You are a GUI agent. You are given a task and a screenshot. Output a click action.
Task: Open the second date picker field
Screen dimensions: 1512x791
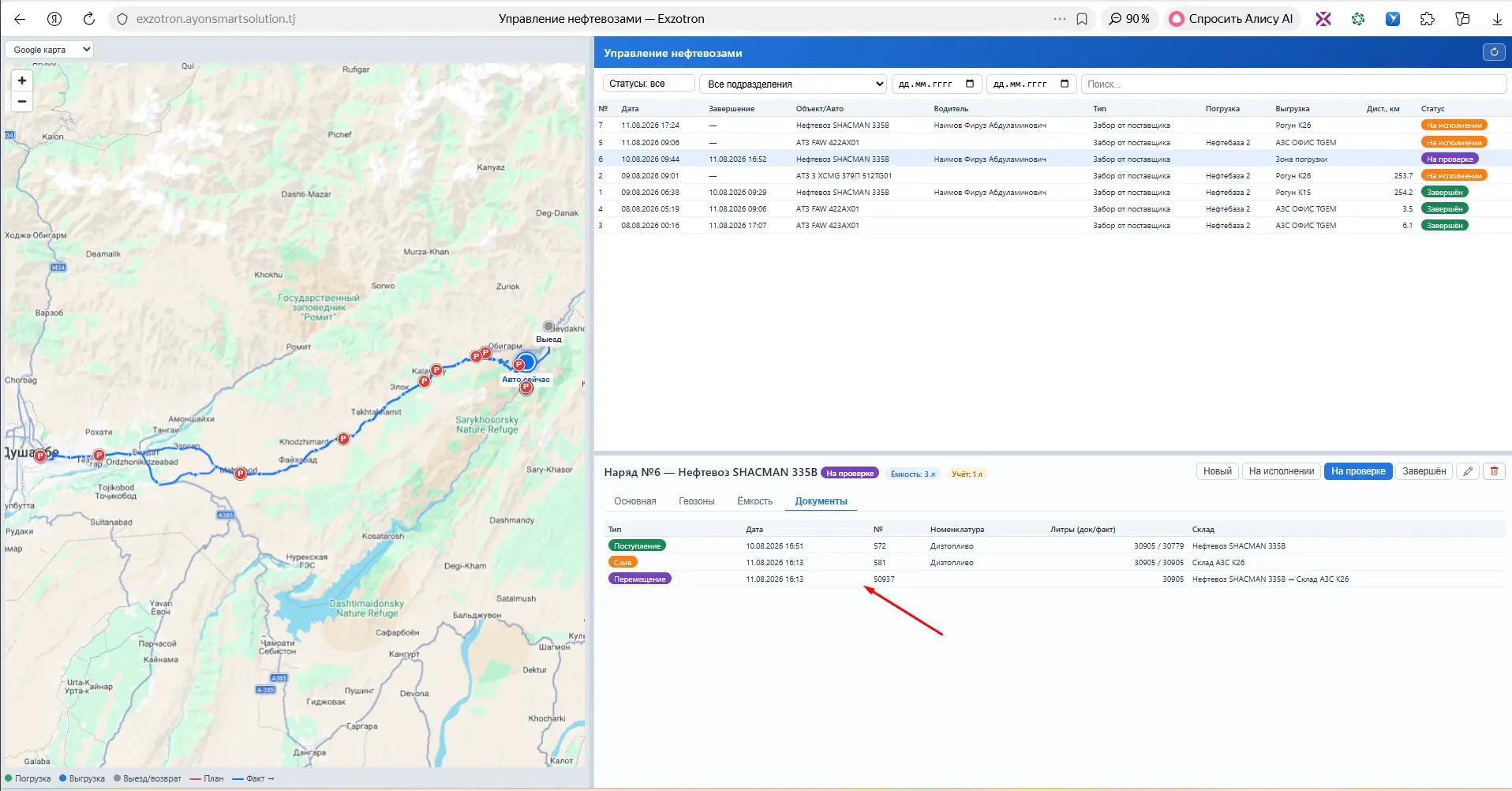click(x=1031, y=84)
